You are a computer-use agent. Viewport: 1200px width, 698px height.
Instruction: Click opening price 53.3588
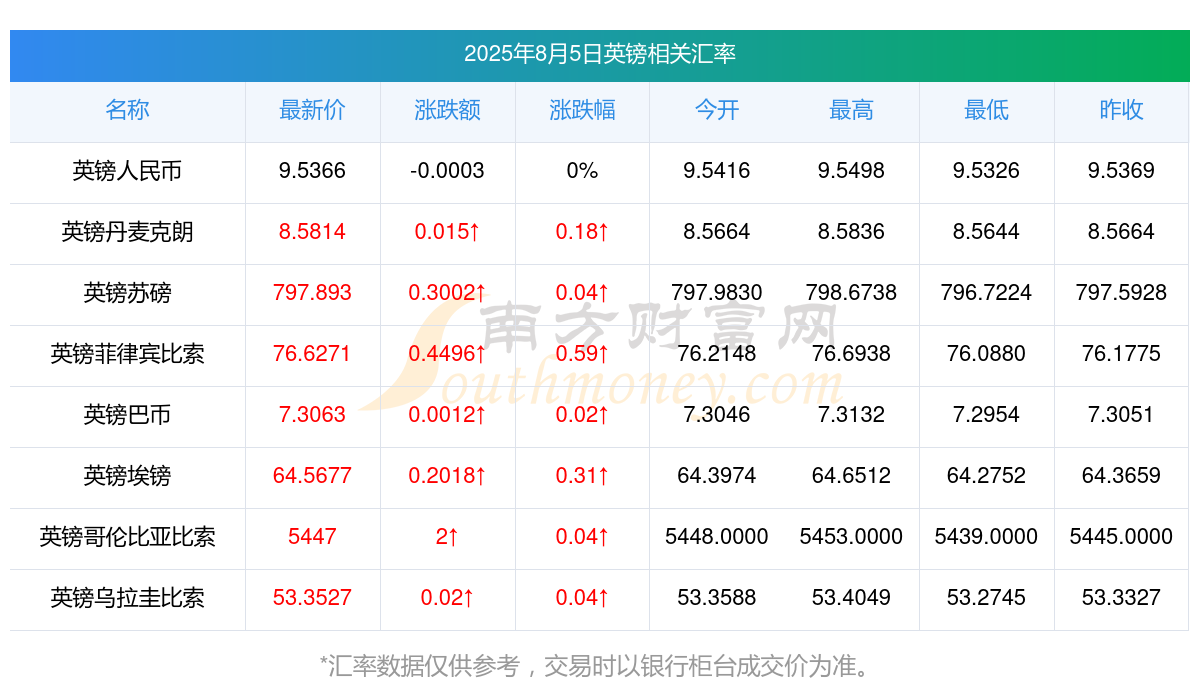click(x=717, y=598)
